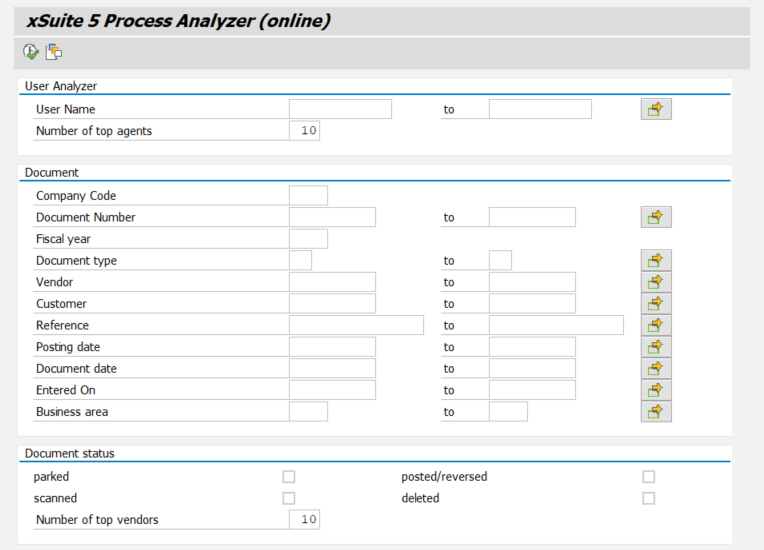Click the Business area from field

click(x=308, y=412)
